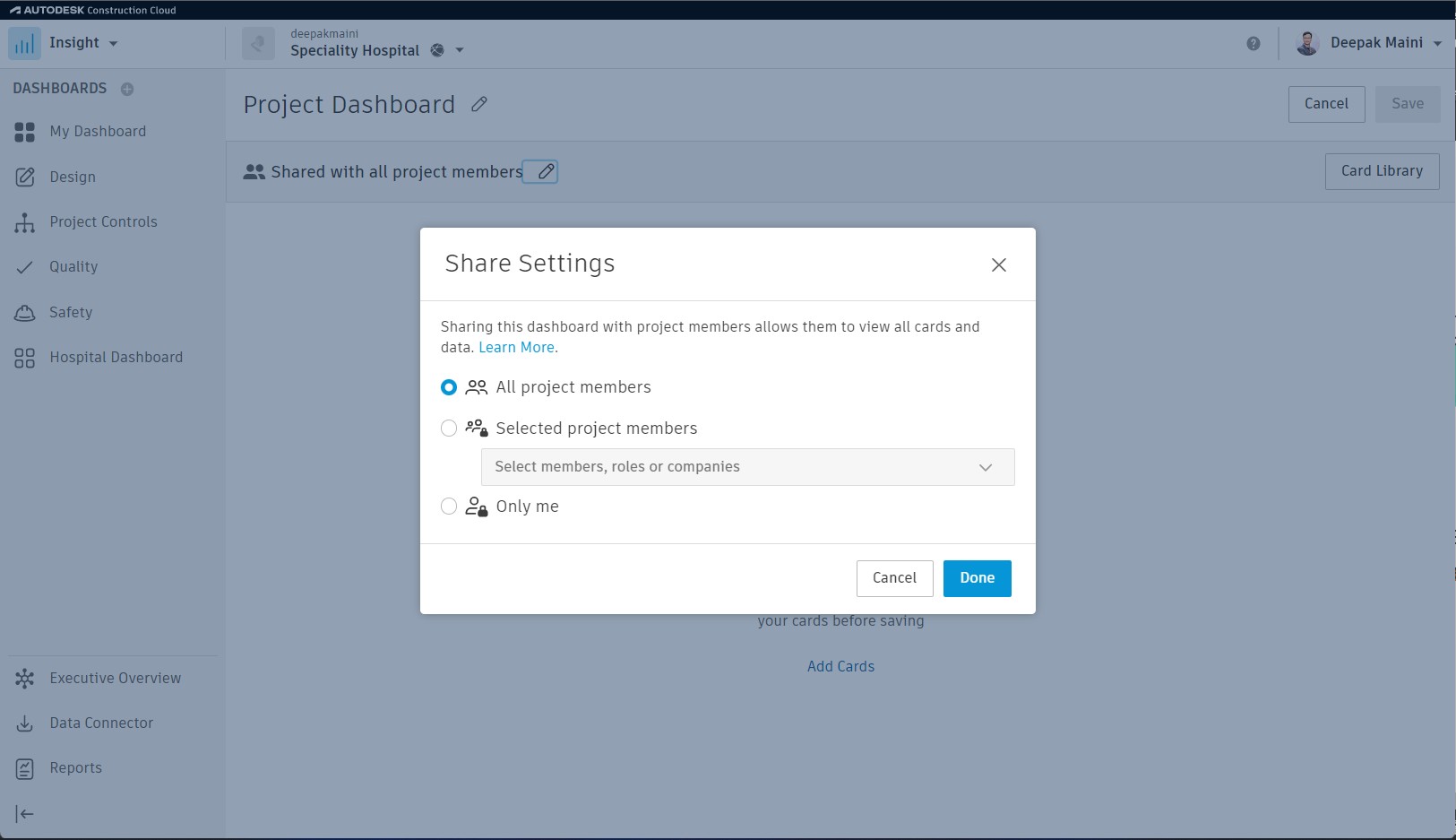
Task: Close the Share Settings dialog with X
Action: [x=999, y=264]
